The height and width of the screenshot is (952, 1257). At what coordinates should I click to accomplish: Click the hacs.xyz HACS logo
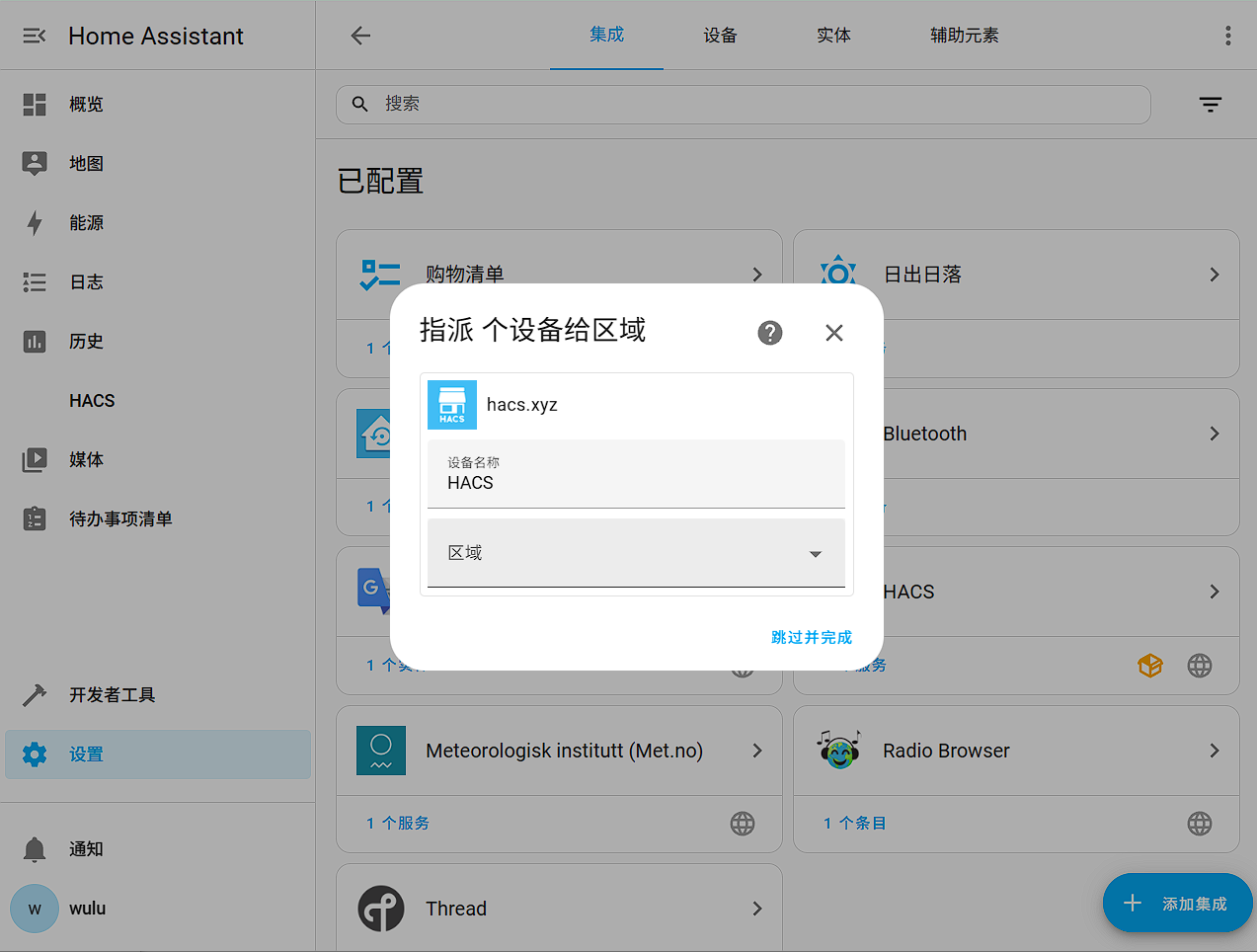coord(452,405)
